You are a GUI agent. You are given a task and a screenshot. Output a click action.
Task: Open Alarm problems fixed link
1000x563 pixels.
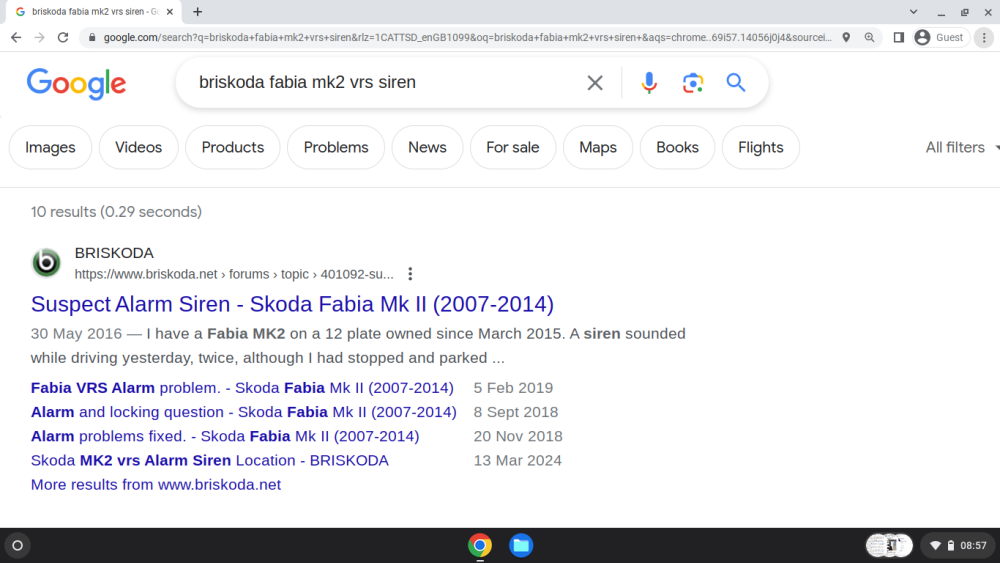225,436
